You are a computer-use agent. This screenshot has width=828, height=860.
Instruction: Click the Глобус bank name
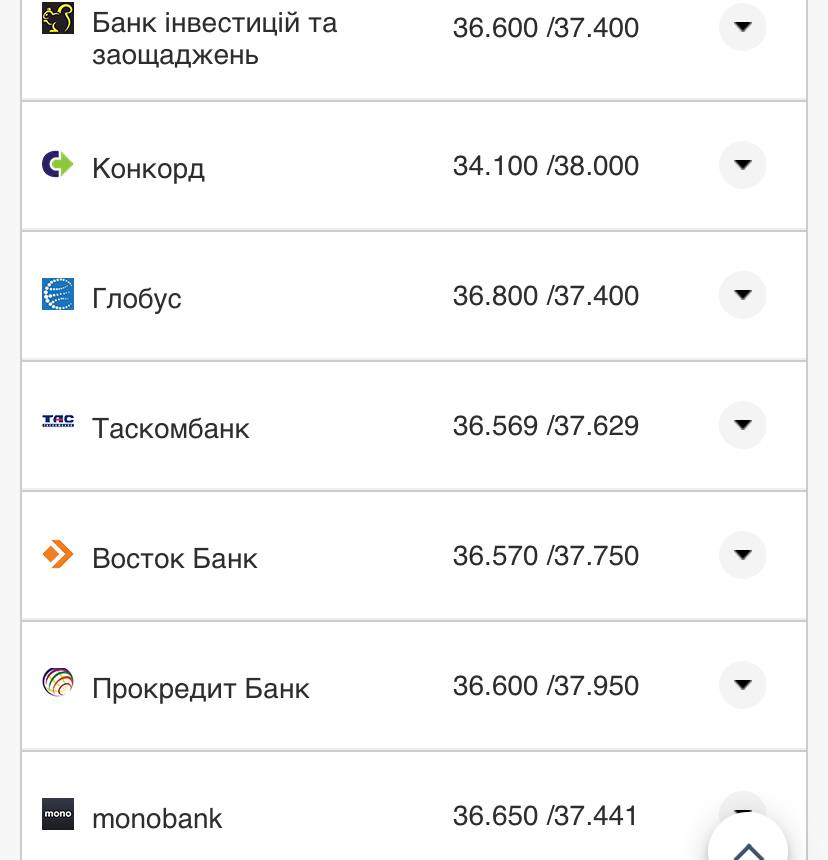tap(136, 298)
